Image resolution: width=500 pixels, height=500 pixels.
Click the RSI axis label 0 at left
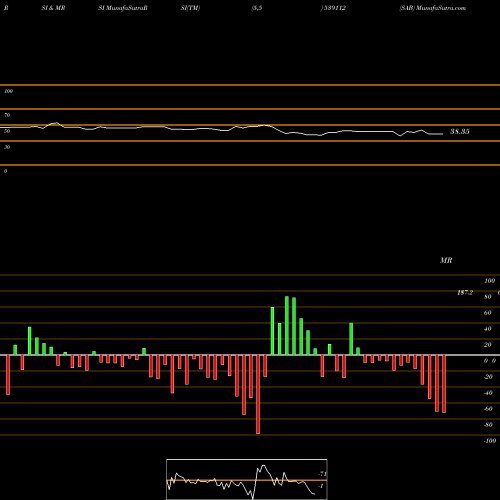click(5, 171)
